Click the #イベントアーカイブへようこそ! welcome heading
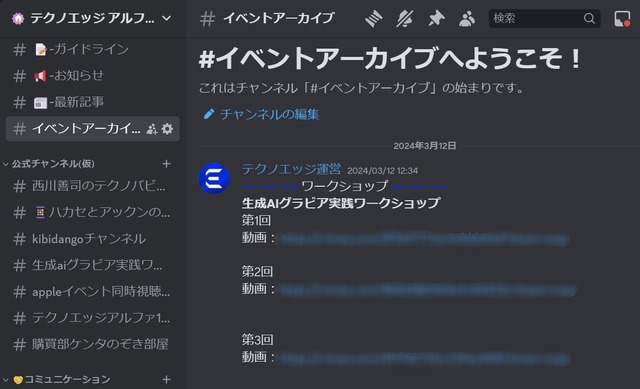Viewport: 640px width, 389px height. coord(390,58)
